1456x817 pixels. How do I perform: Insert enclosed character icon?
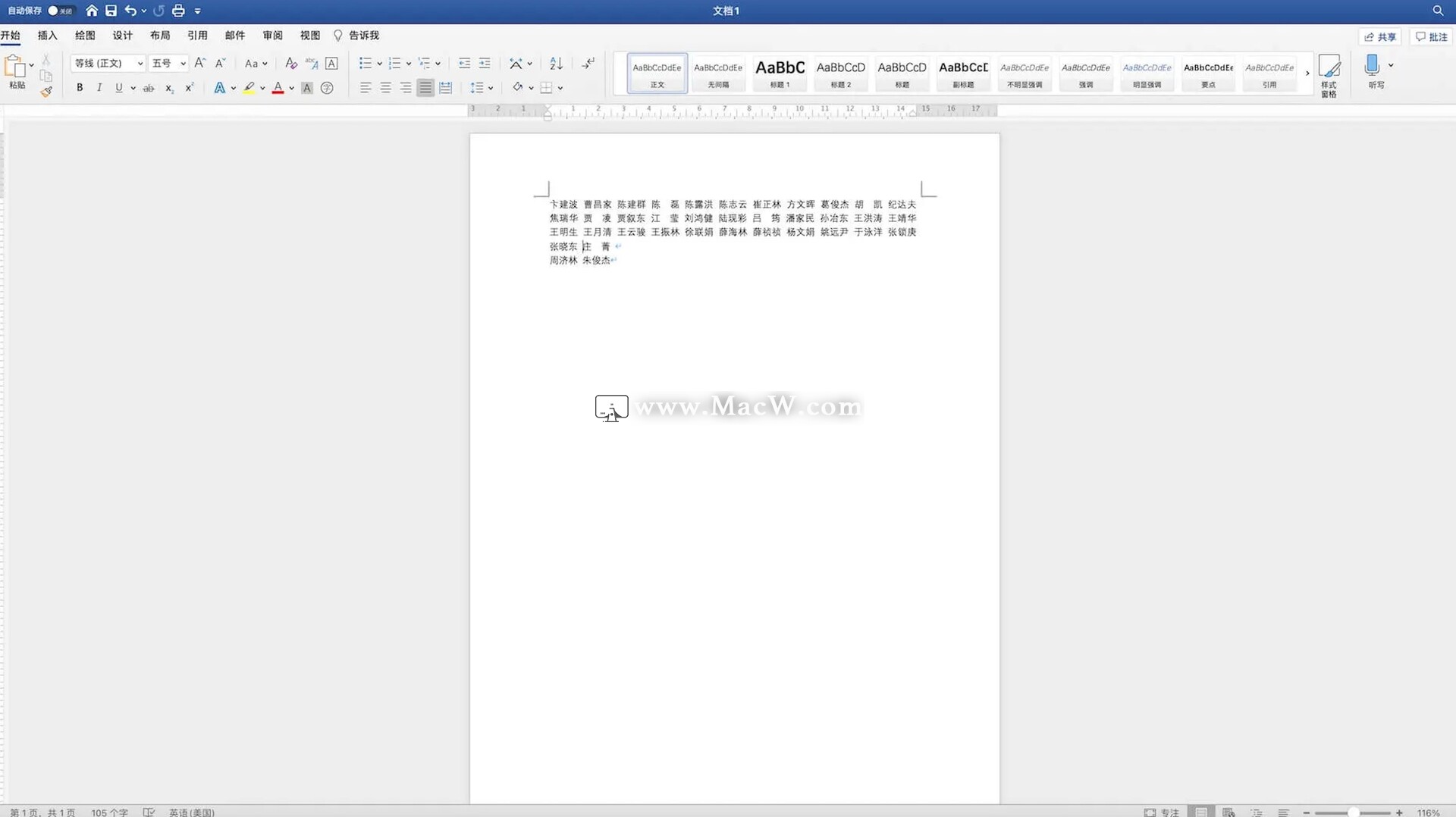(x=327, y=88)
